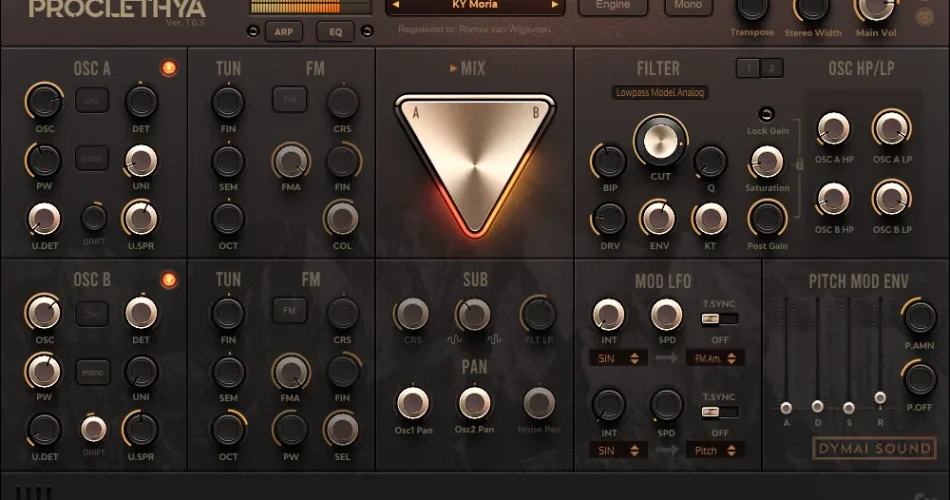Click the filter ENV knob
Screen dimensions: 950x500
pos(659,218)
